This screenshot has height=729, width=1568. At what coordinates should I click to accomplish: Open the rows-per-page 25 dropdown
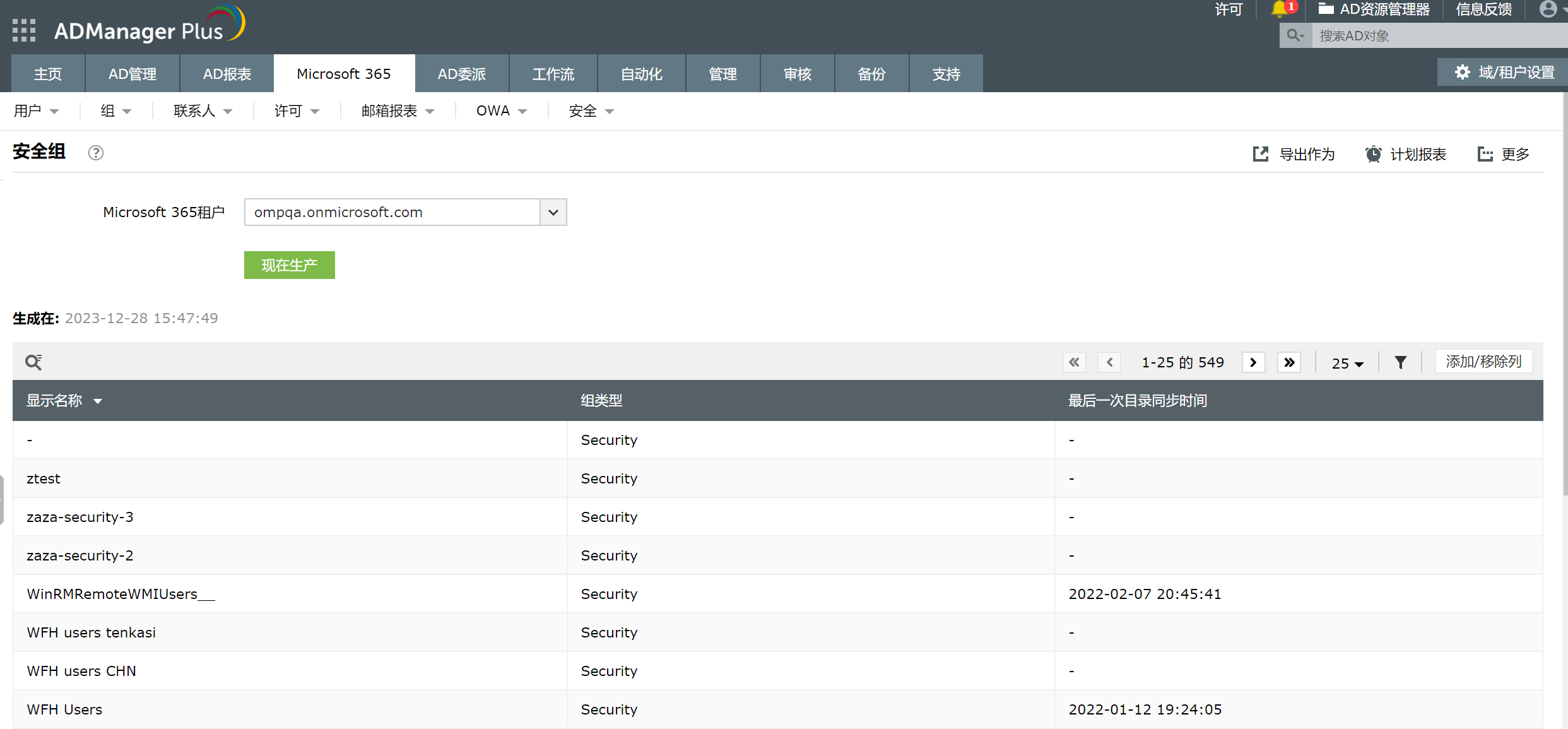(1347, 364)
